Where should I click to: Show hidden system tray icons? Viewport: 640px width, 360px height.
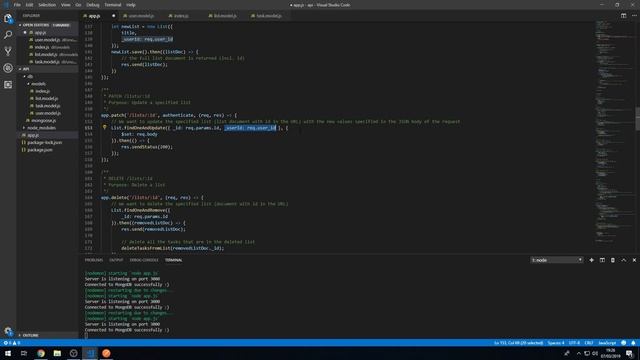pos(578,353)
